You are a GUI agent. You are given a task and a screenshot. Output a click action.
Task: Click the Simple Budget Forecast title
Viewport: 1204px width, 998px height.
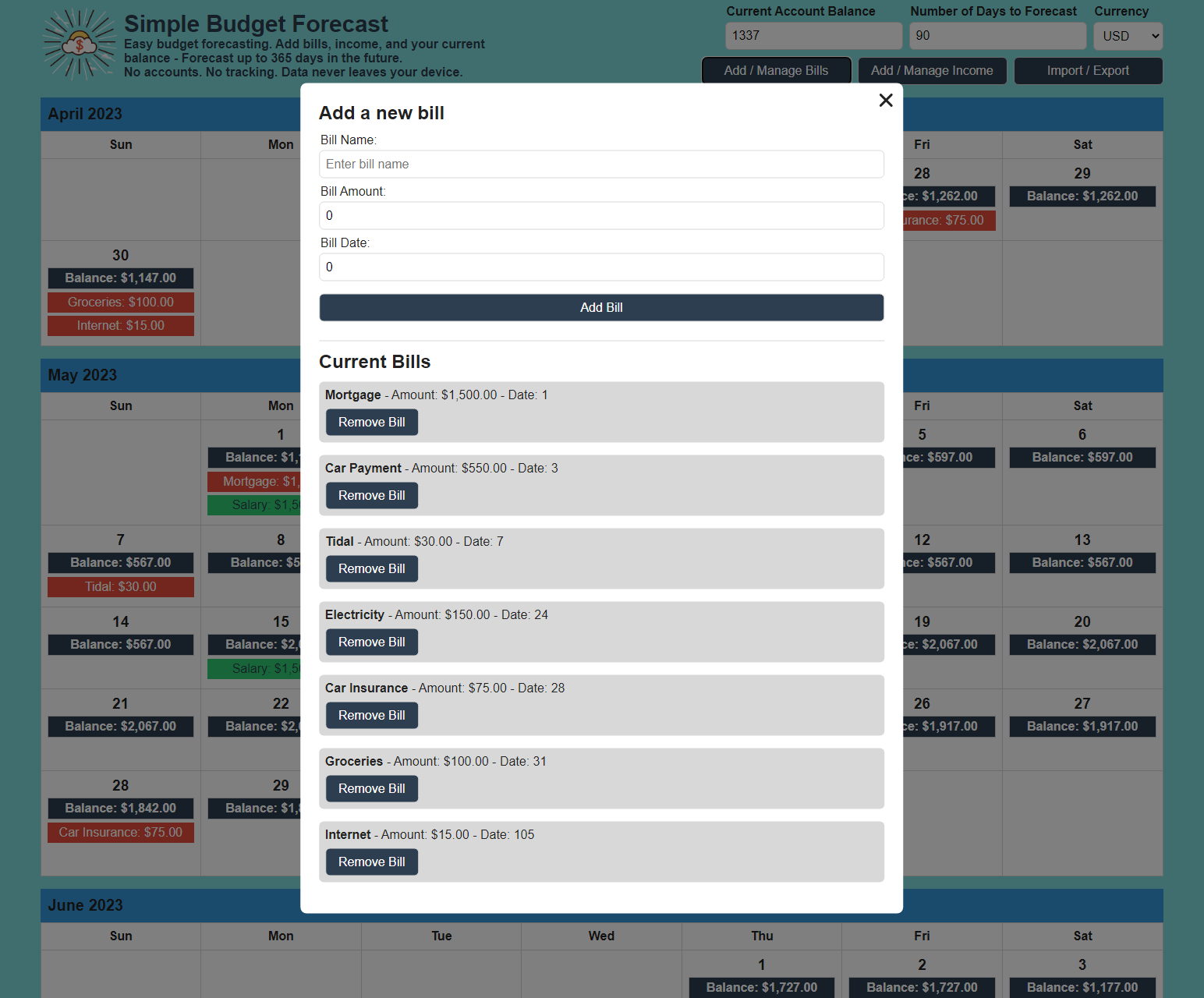[256, 24]
